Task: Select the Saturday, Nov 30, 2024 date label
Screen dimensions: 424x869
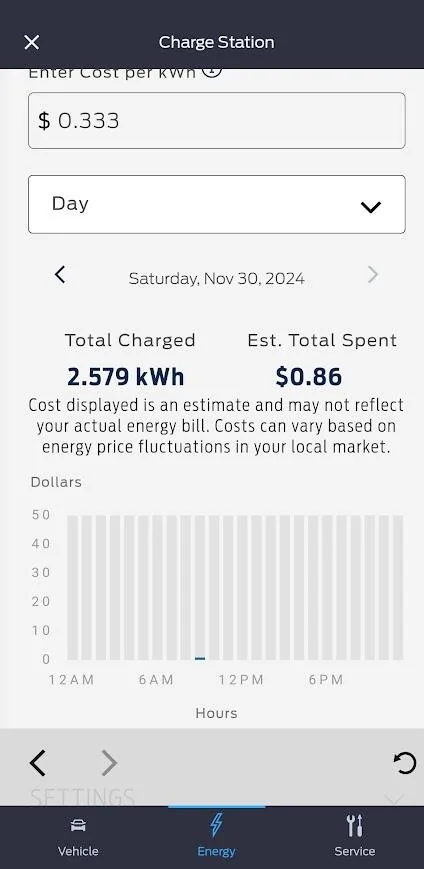Action: click(217, 278)
